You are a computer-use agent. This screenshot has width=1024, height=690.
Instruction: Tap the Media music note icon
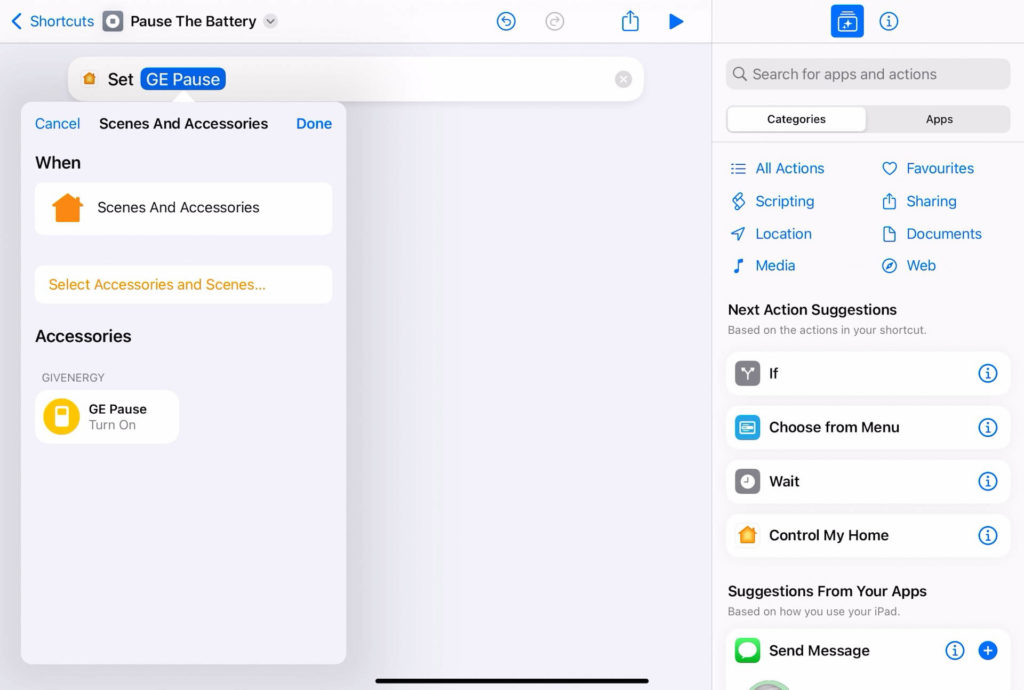click(x=738, y=266)
